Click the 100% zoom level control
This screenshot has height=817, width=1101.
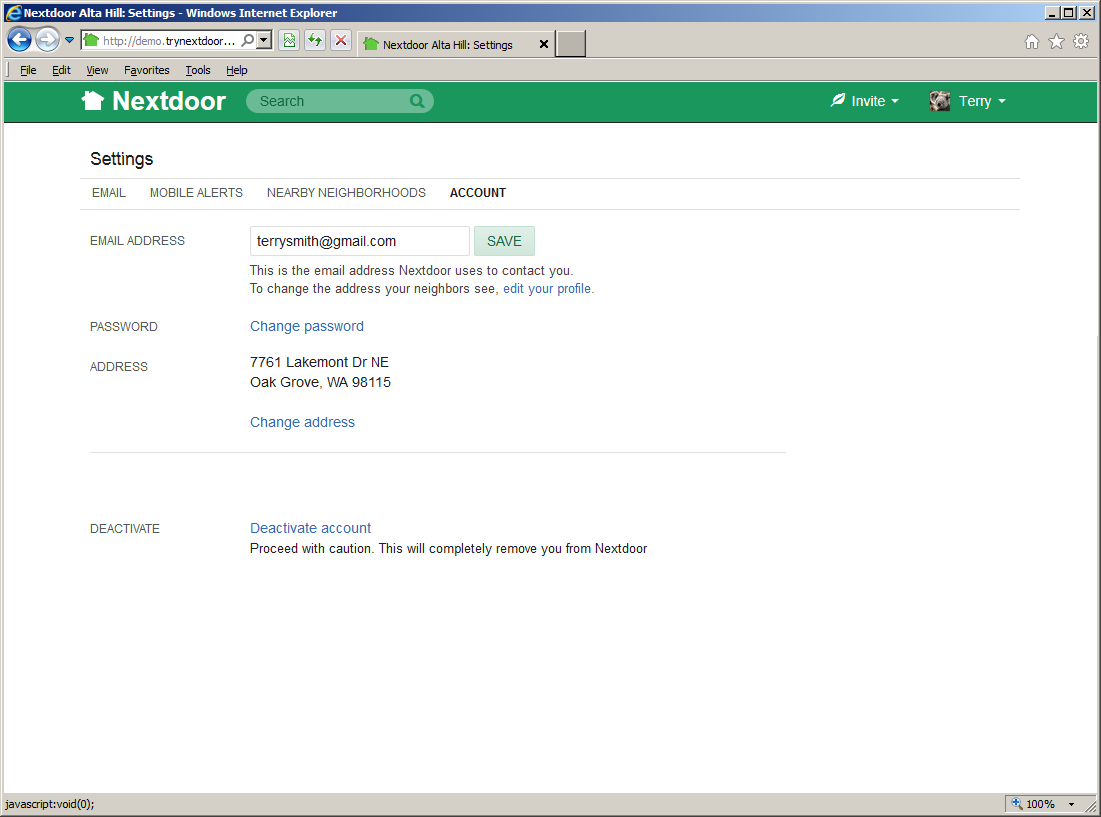coord(1038,803)
